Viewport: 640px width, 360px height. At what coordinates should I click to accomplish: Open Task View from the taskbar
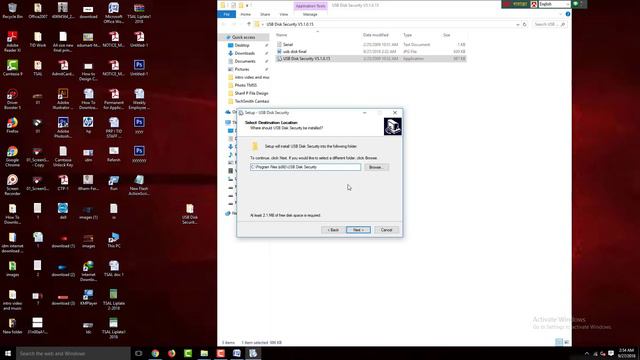click(138, 353)
